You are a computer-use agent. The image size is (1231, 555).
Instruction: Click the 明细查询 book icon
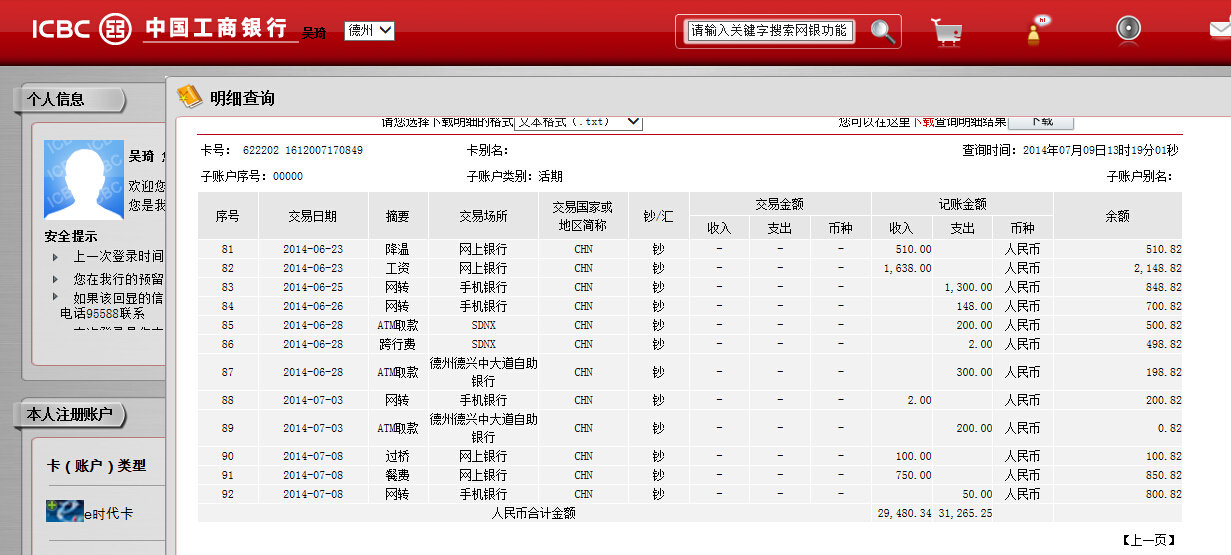[189, 97]
